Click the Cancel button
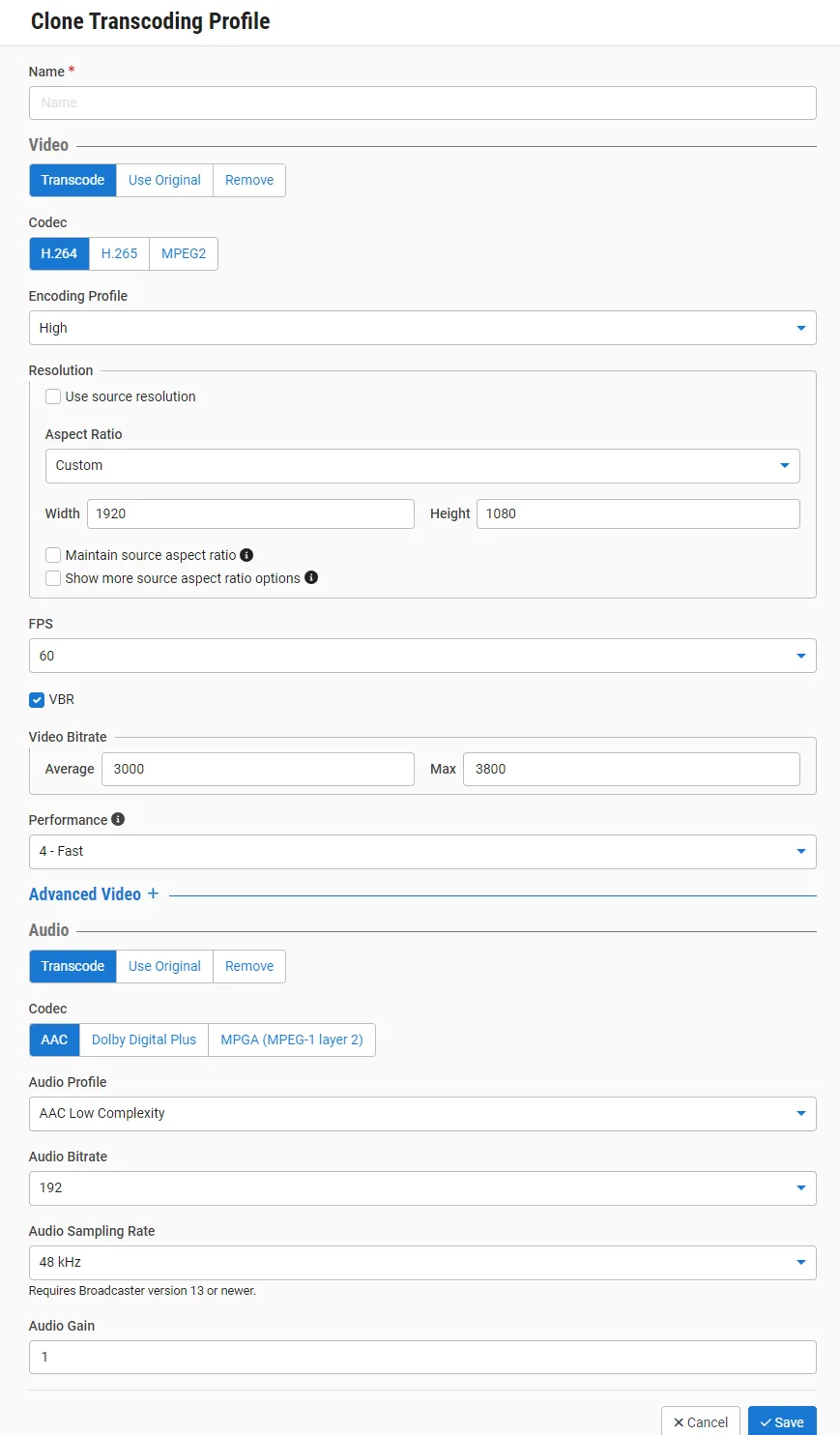This screenshot has width=840, height=1435. [701, 1421]
